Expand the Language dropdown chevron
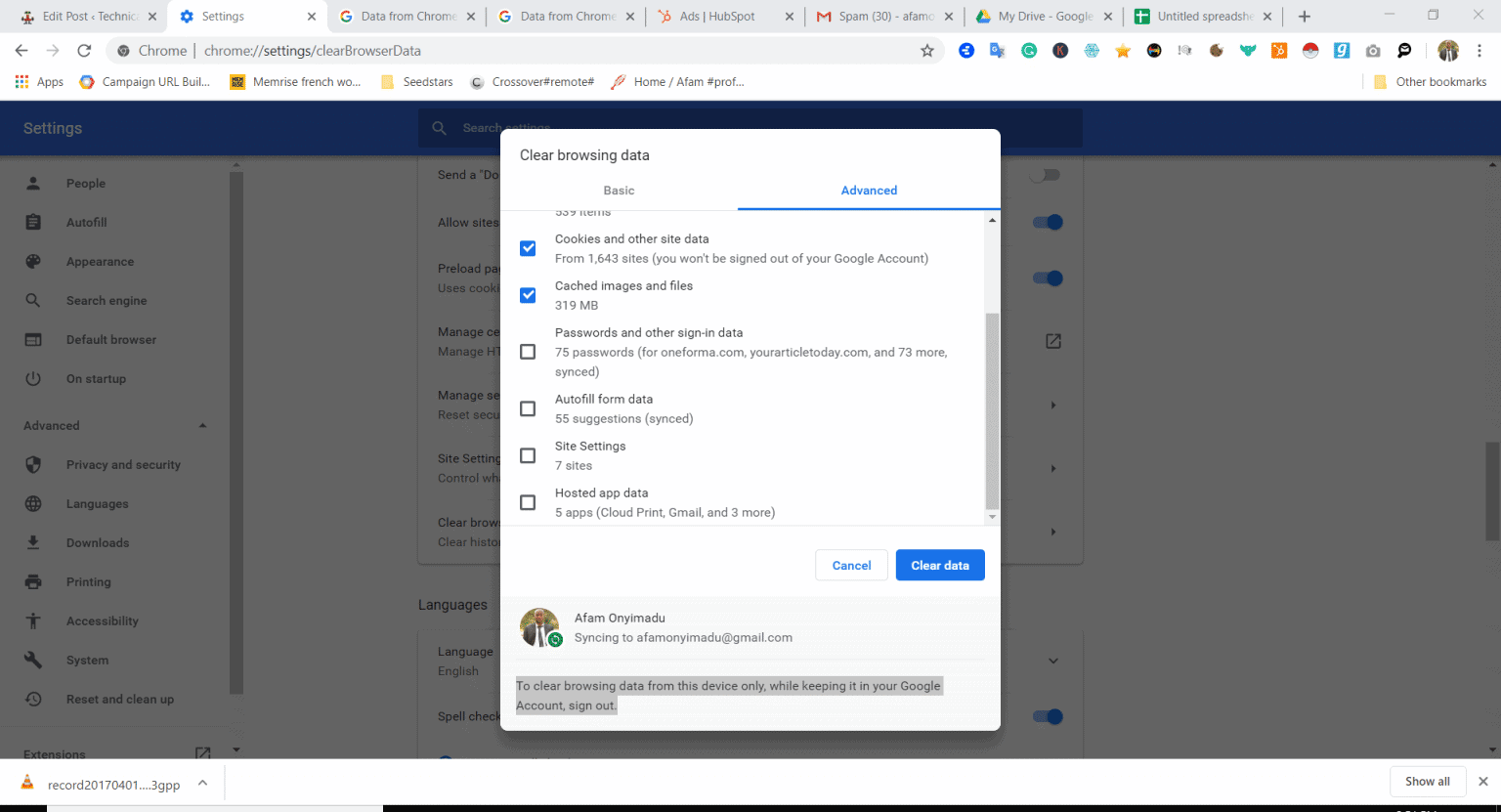Image resolution: width=1501 pixels, height=812 pixels. click(x=1053, y=661)
